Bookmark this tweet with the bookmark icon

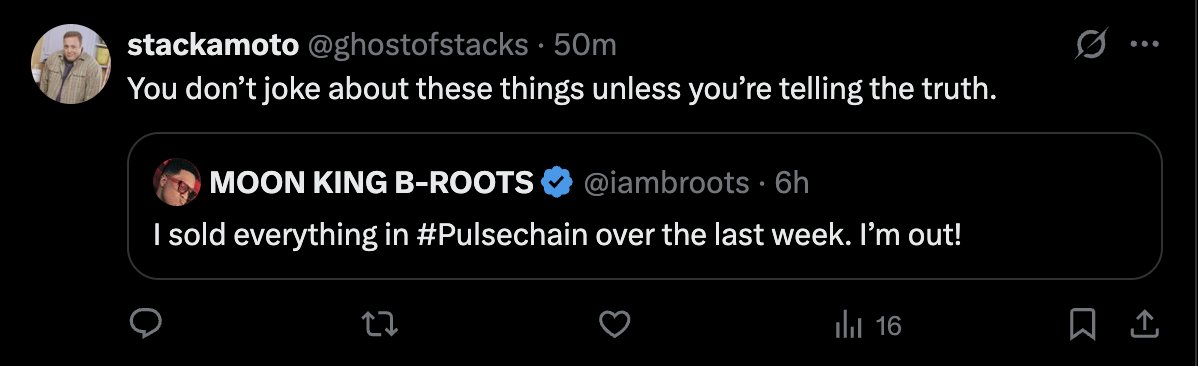click(1082, 326)
